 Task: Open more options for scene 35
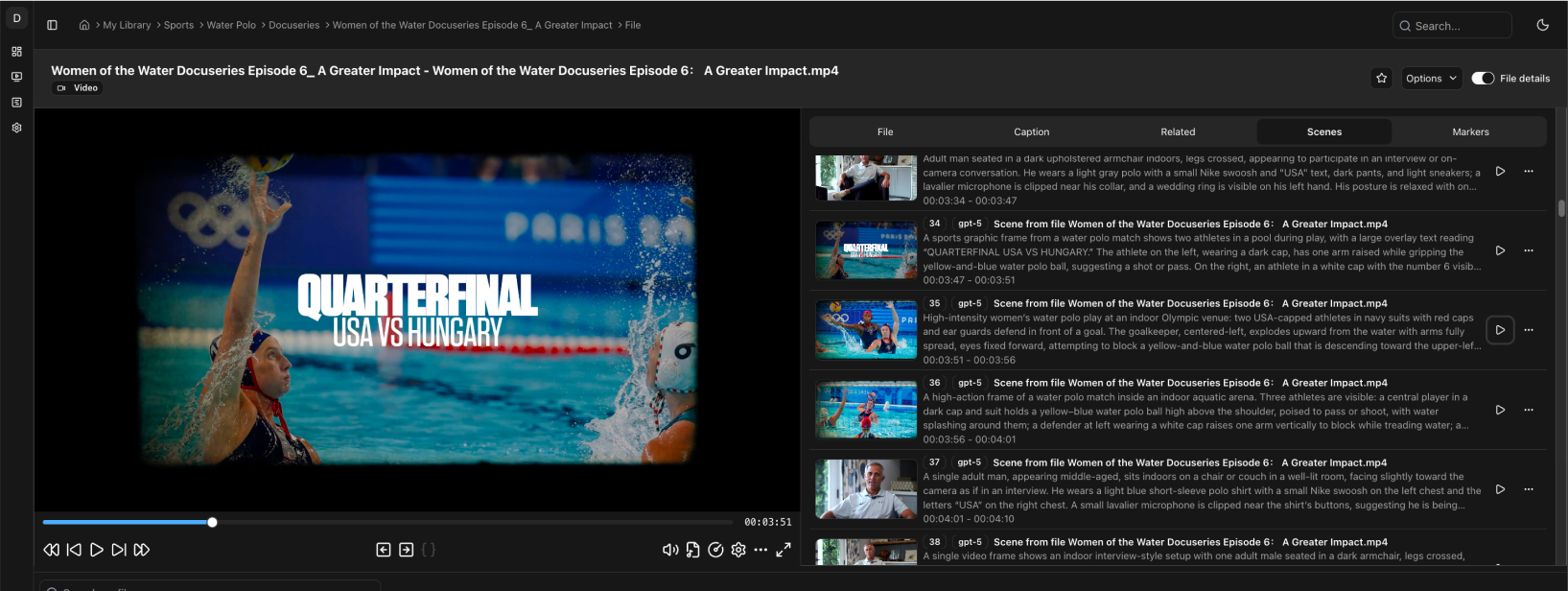tap(1529, 330)
